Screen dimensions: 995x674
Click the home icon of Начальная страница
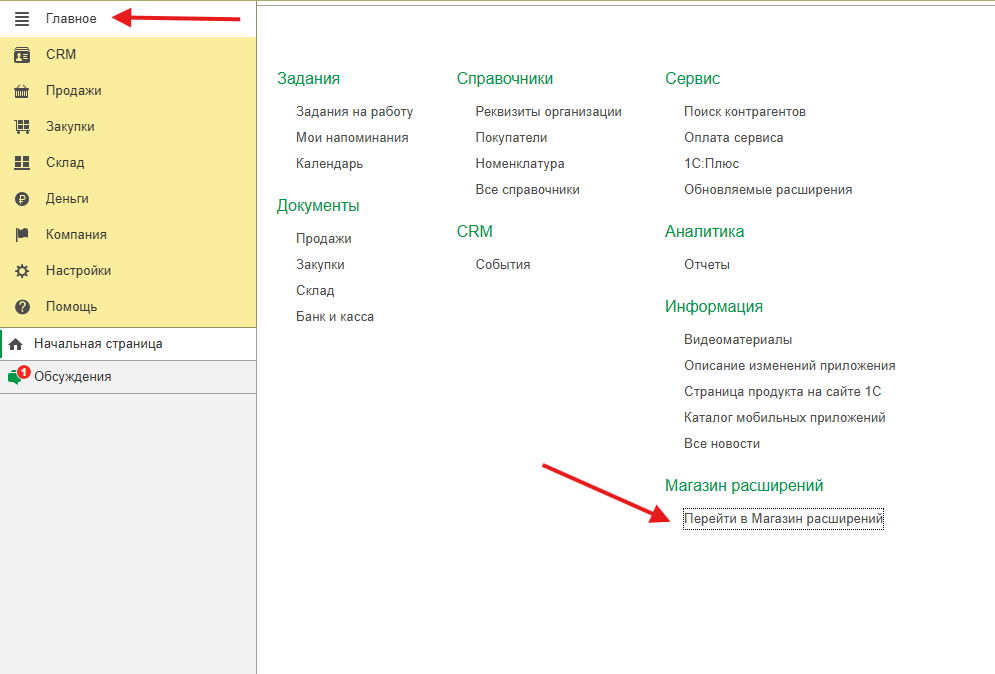16,344
